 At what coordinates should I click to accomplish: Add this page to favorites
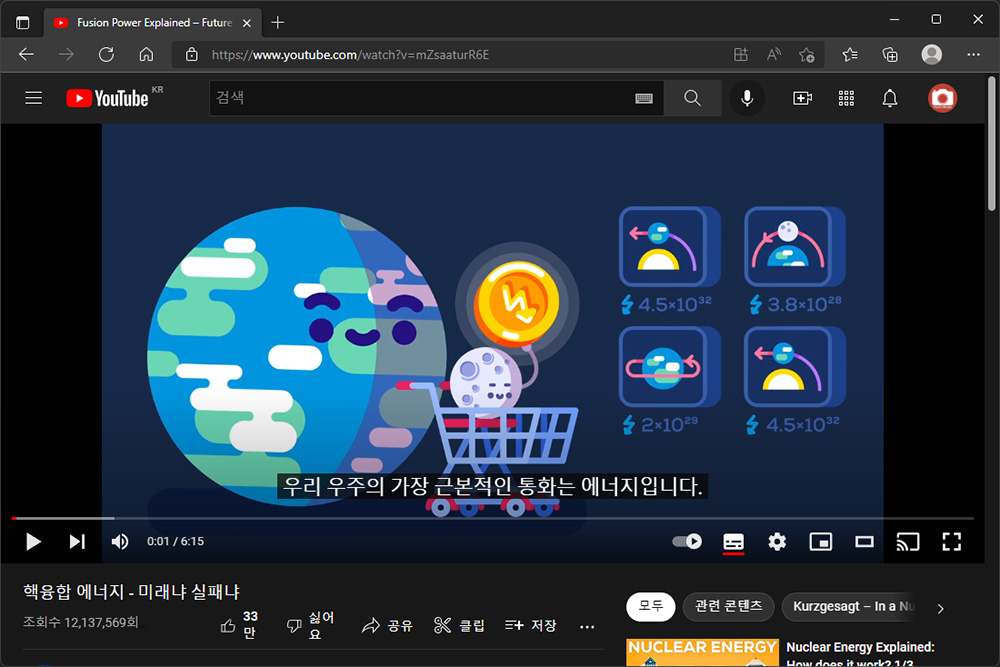click(x=807, y=55)
